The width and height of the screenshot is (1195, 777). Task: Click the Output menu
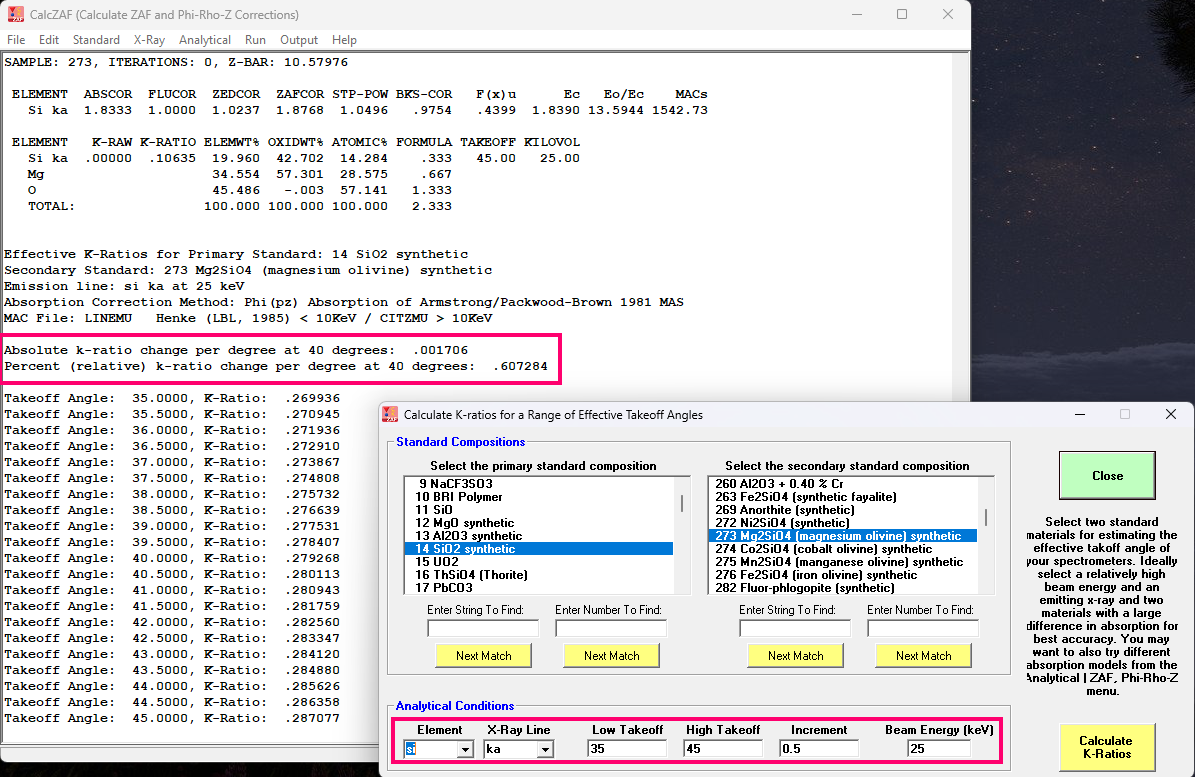[x=299, y=40]
